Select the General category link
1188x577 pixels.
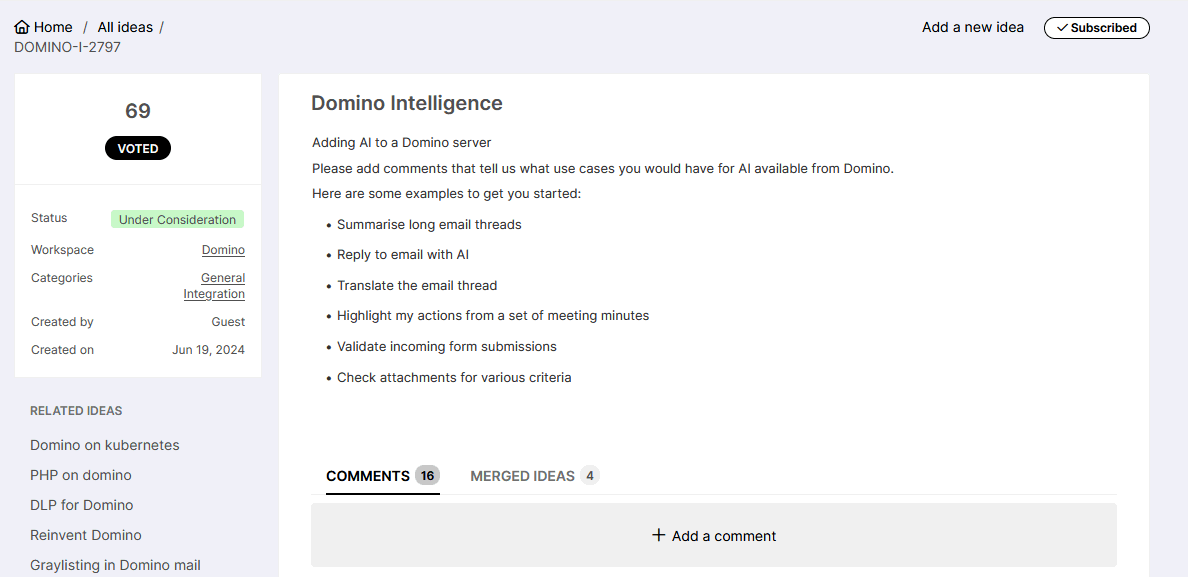[223, 278]
